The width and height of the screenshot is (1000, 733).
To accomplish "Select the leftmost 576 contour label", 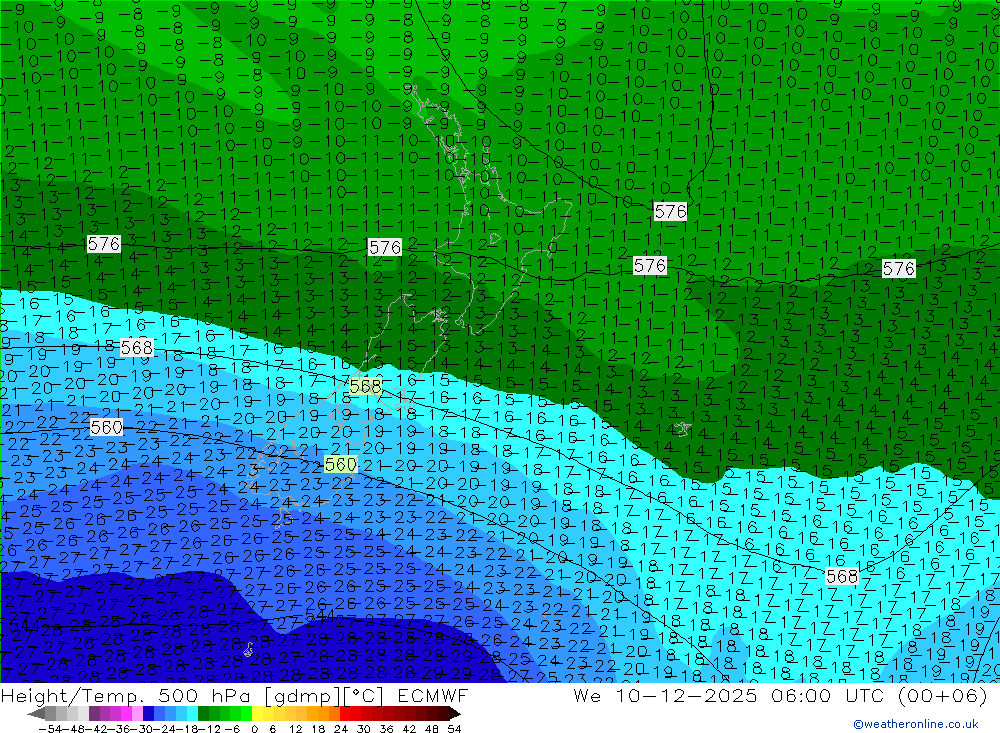I will click(x=104, y=244).
